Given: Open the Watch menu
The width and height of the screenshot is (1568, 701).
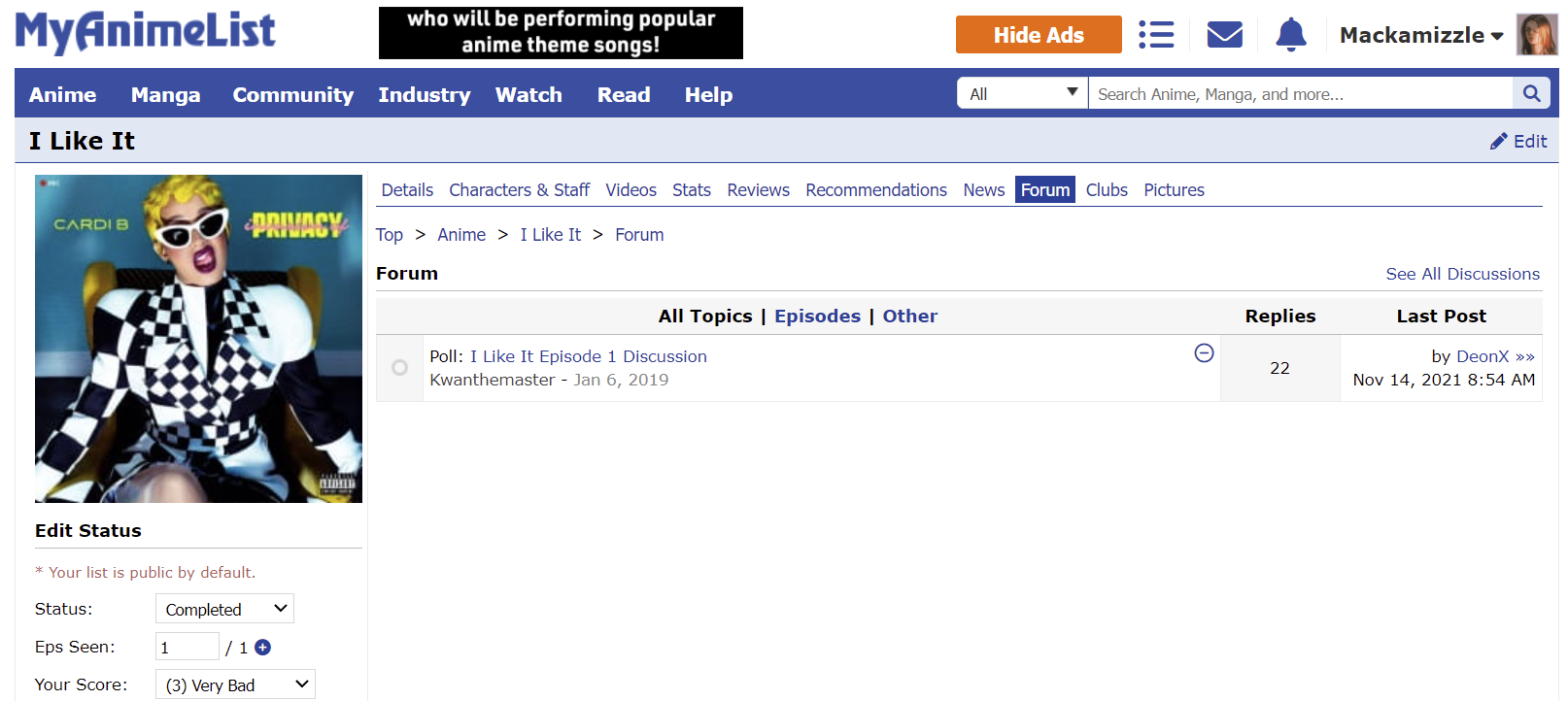Looking at the screenshot, I should [528, 94].
